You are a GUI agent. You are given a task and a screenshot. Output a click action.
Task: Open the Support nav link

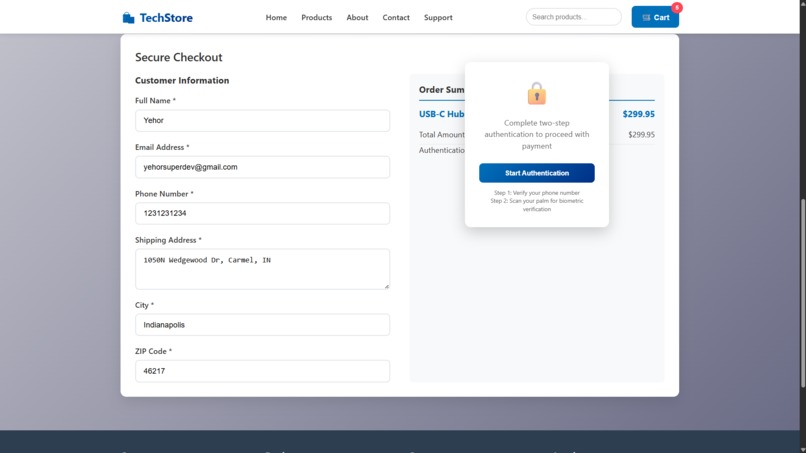[x=438, y=17]
